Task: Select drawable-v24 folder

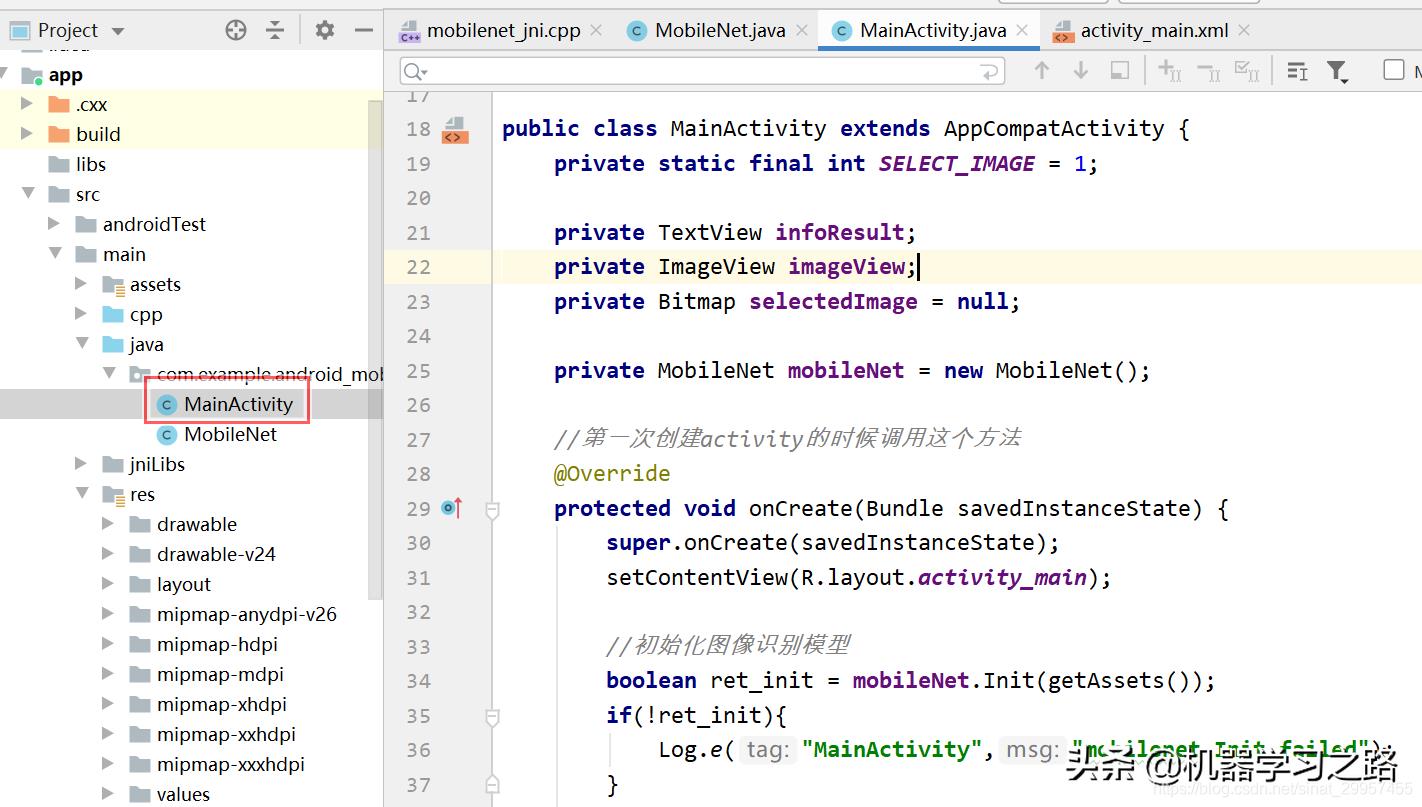Action: (x=216, y=554)
